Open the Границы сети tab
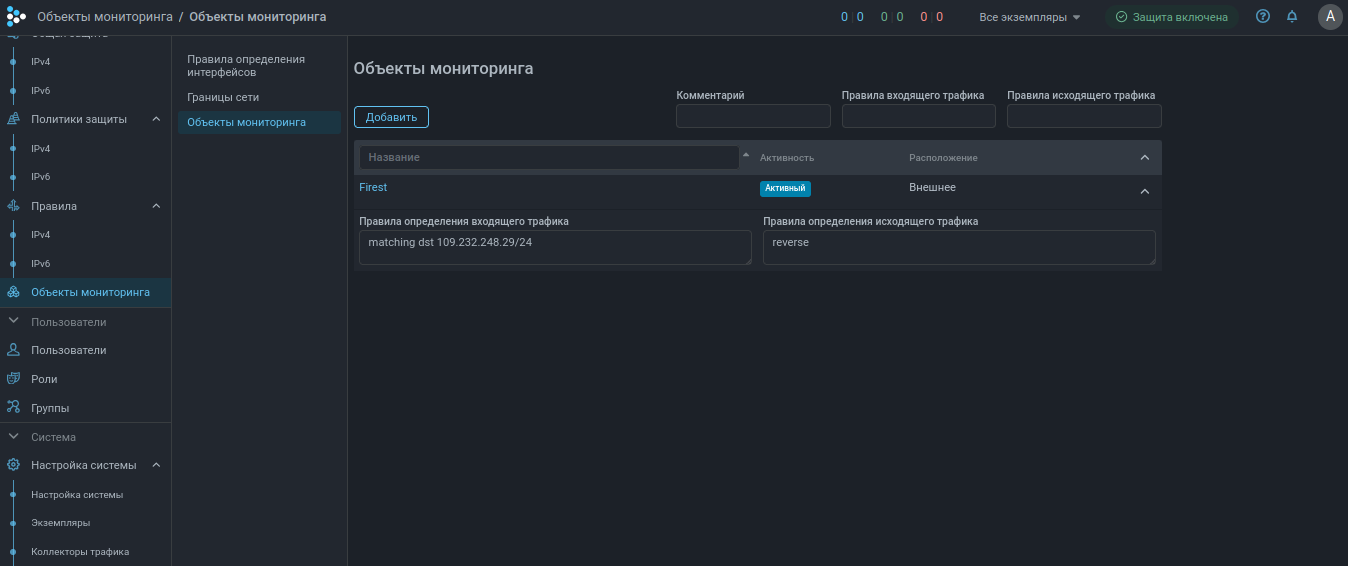This screenshot has width=1348, height=566. pyautogui.click(x=223, y=97)
